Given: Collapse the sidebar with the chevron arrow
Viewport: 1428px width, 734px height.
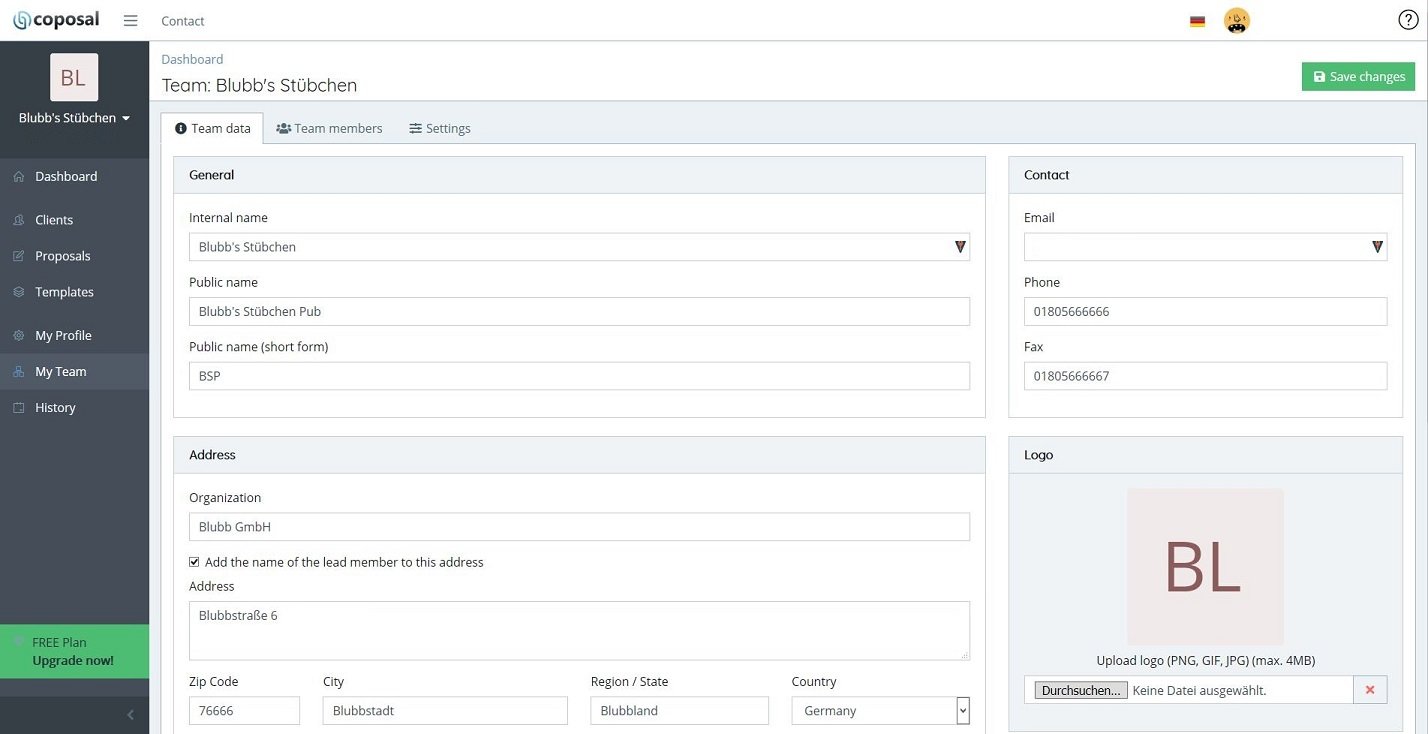Looking at the screenshot, I should click(x=130, y=715).
